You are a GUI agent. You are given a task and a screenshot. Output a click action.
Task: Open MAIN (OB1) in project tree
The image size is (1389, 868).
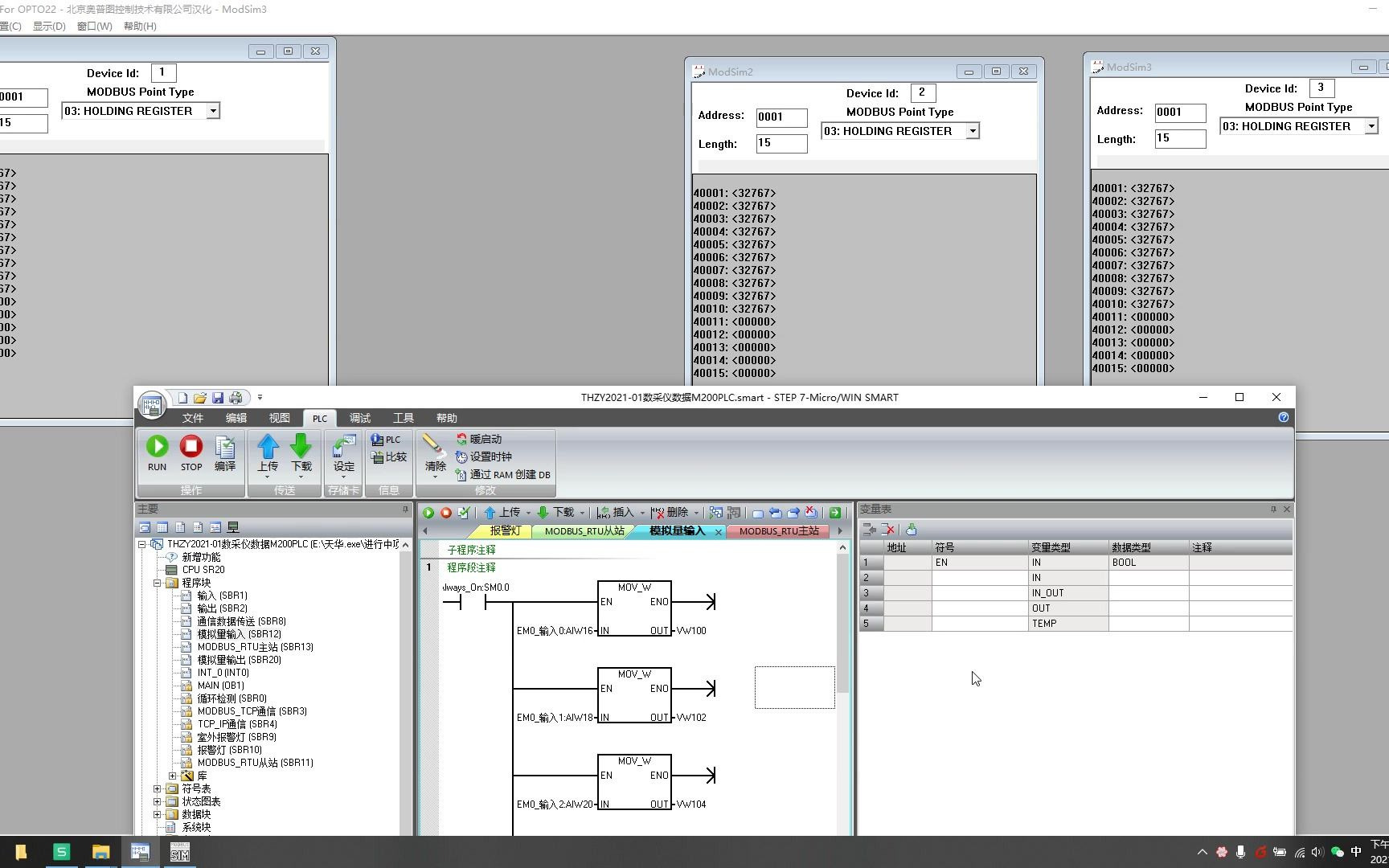tap(220, 686)
